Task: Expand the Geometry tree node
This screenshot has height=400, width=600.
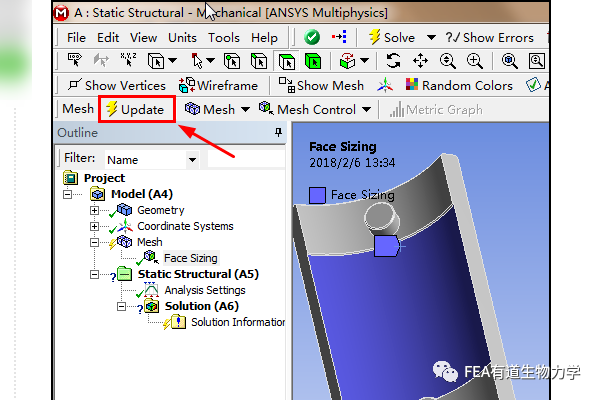Action: [x=94, y=211]
